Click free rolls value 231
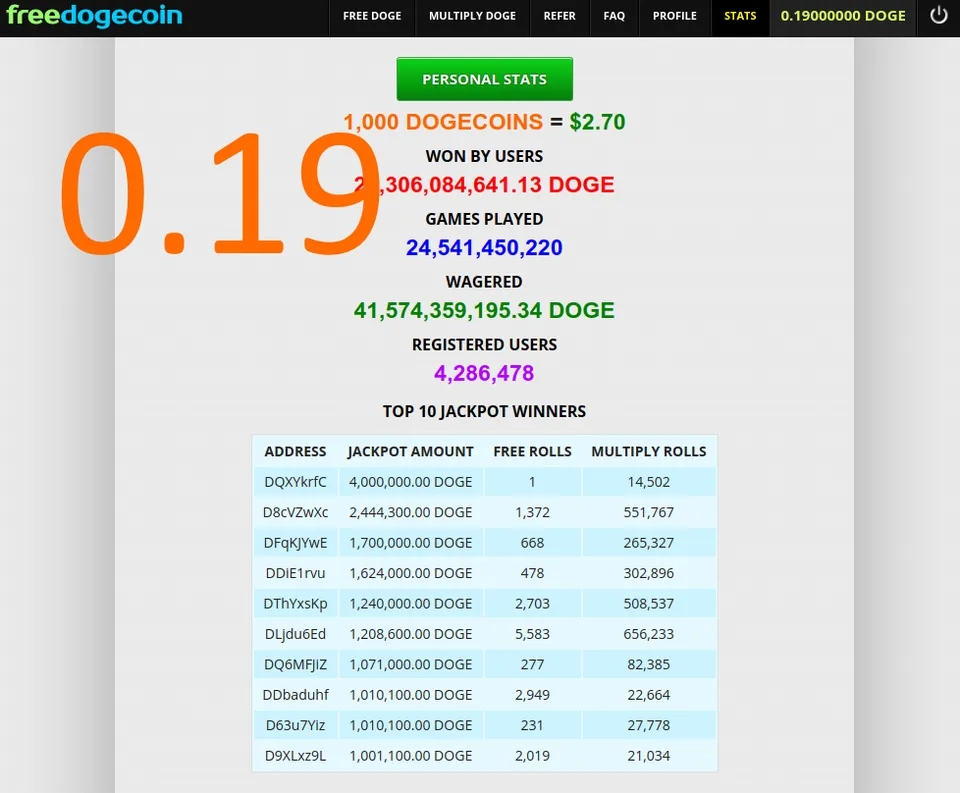Screen dimensions: 960x793 pyautogui.click(x=532, y=726)
